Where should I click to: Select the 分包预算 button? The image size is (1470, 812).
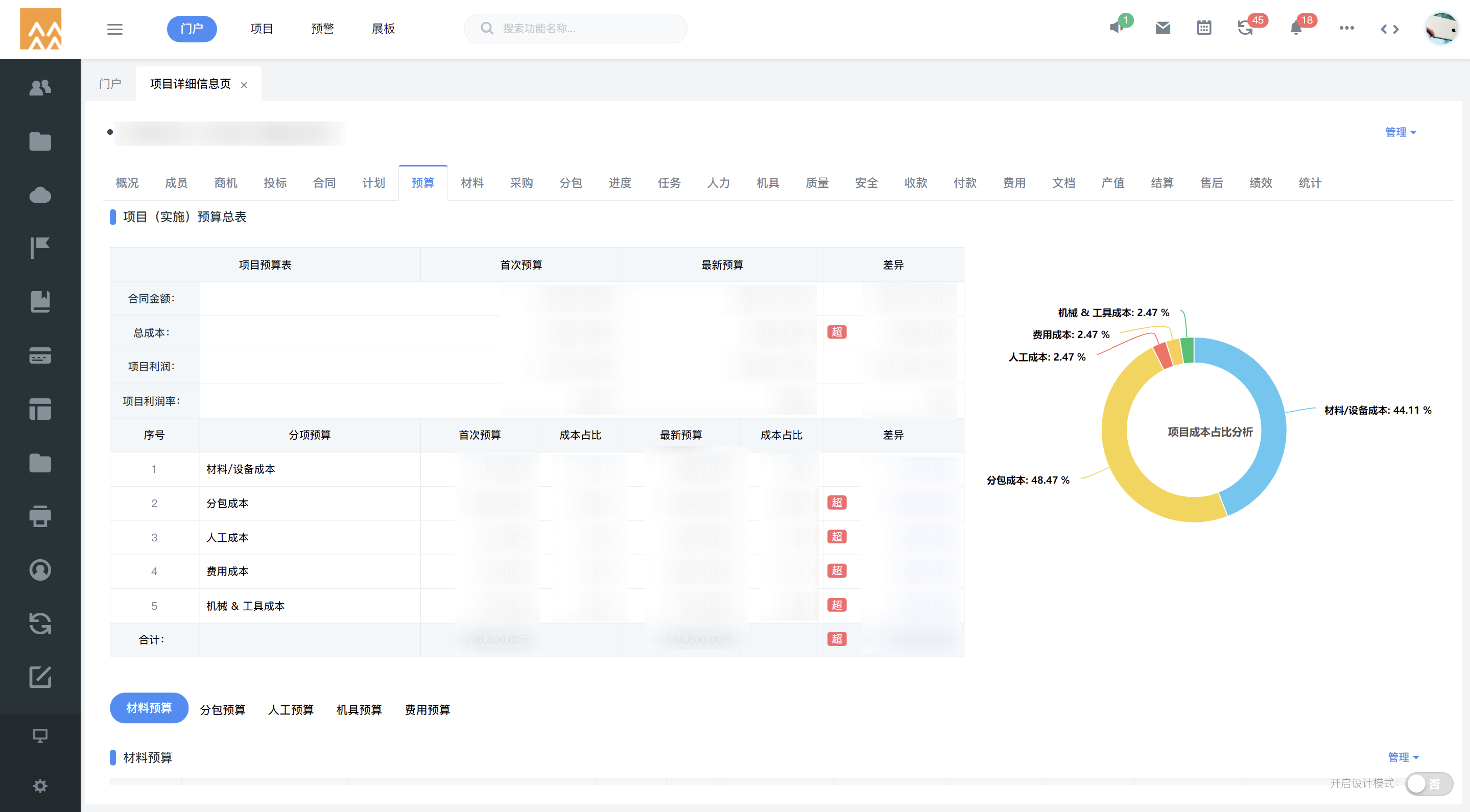[x=223, y=709]
